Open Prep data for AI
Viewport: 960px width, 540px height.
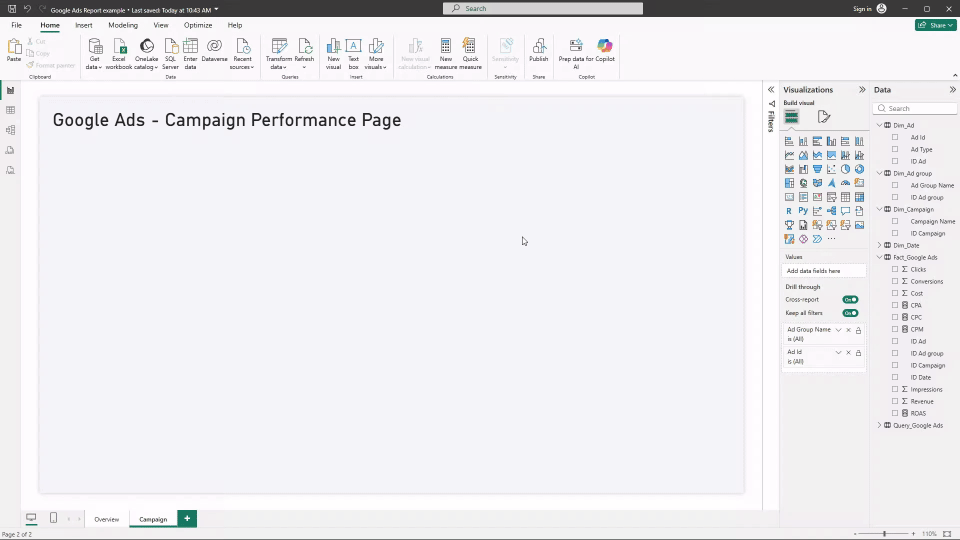tap(576, 54)
